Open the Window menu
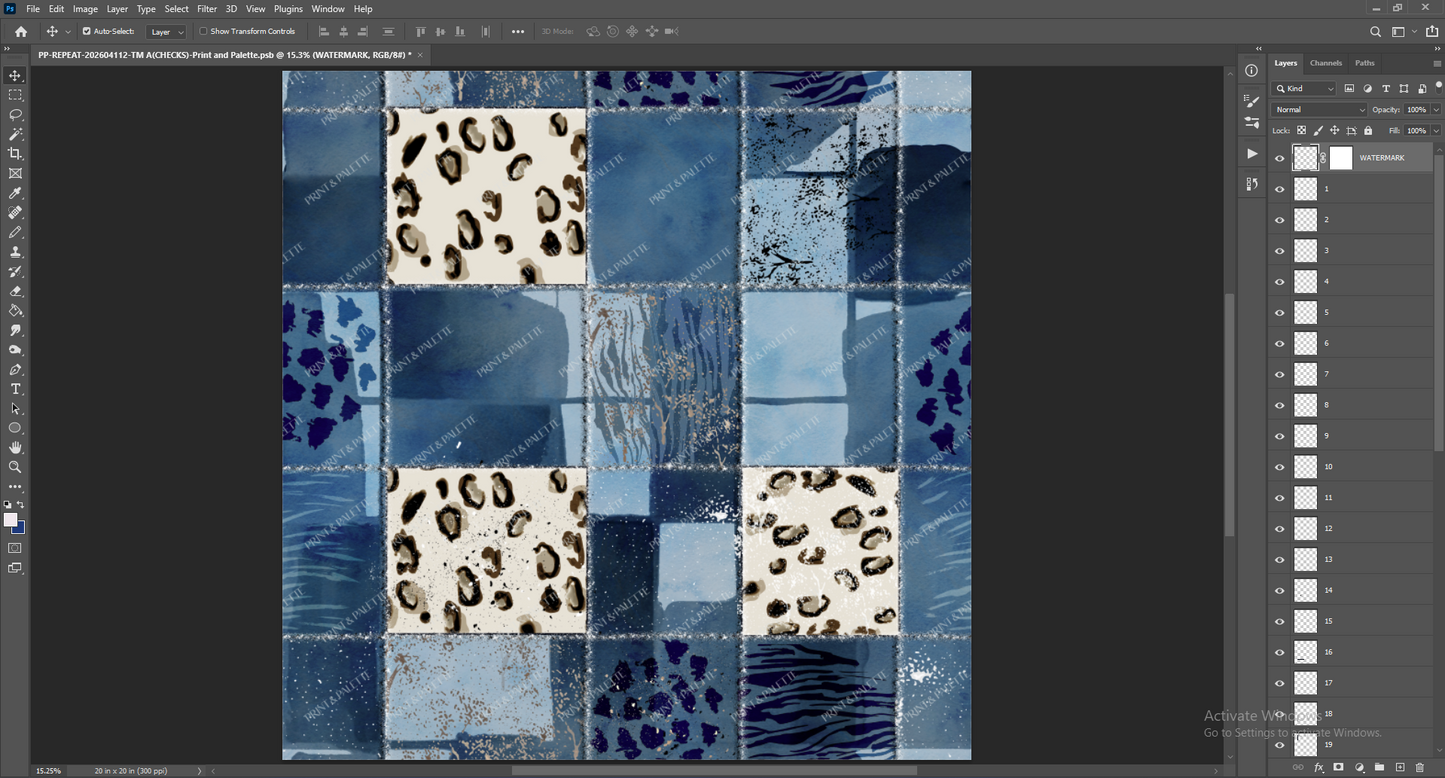 pyautogui.click(x=328, y=9)
